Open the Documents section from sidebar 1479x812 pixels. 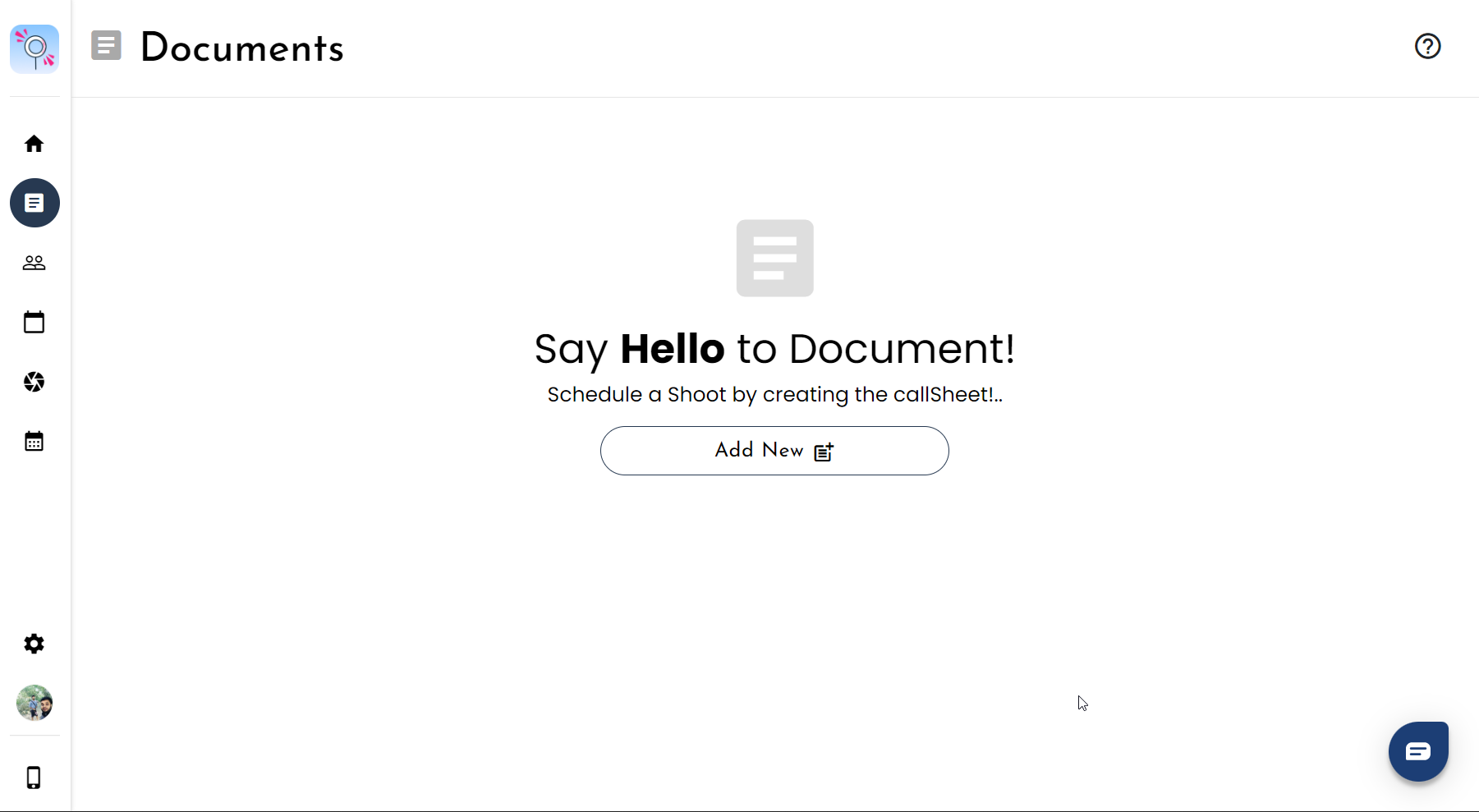pyautogui.click(x=34, y=203)
